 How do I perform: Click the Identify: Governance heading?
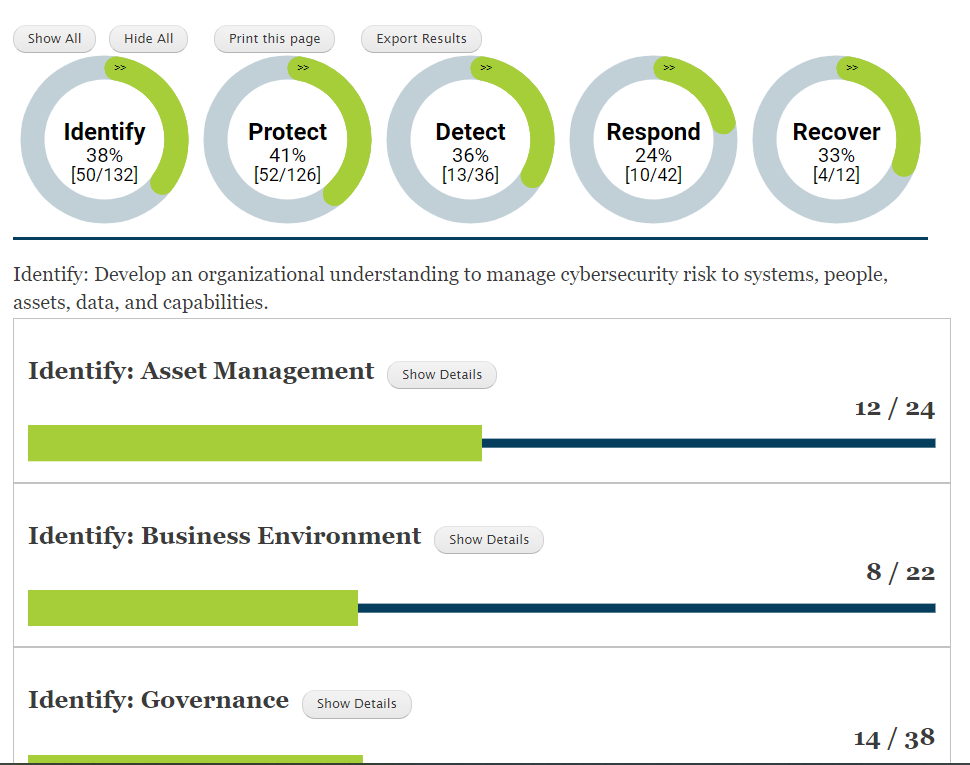click(x=158, y=700)
